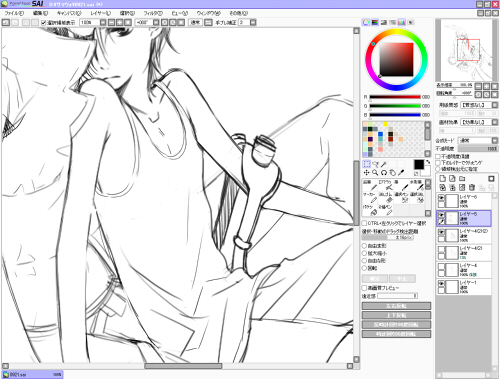The image size is (500, 379).
Task: Delete layer with trash can icon
Action: (471, 187)
